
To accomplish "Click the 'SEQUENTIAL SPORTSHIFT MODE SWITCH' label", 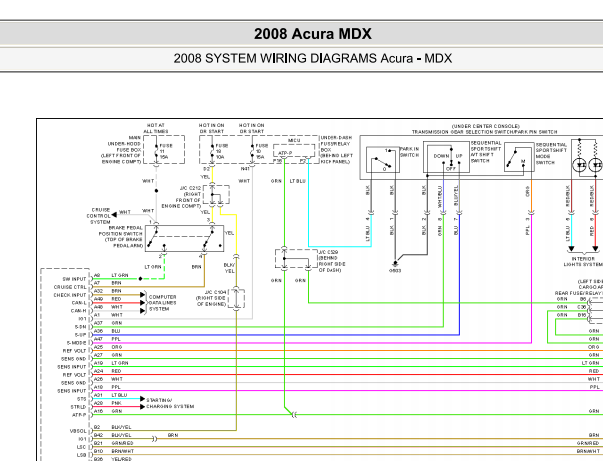I will [551, 153].
